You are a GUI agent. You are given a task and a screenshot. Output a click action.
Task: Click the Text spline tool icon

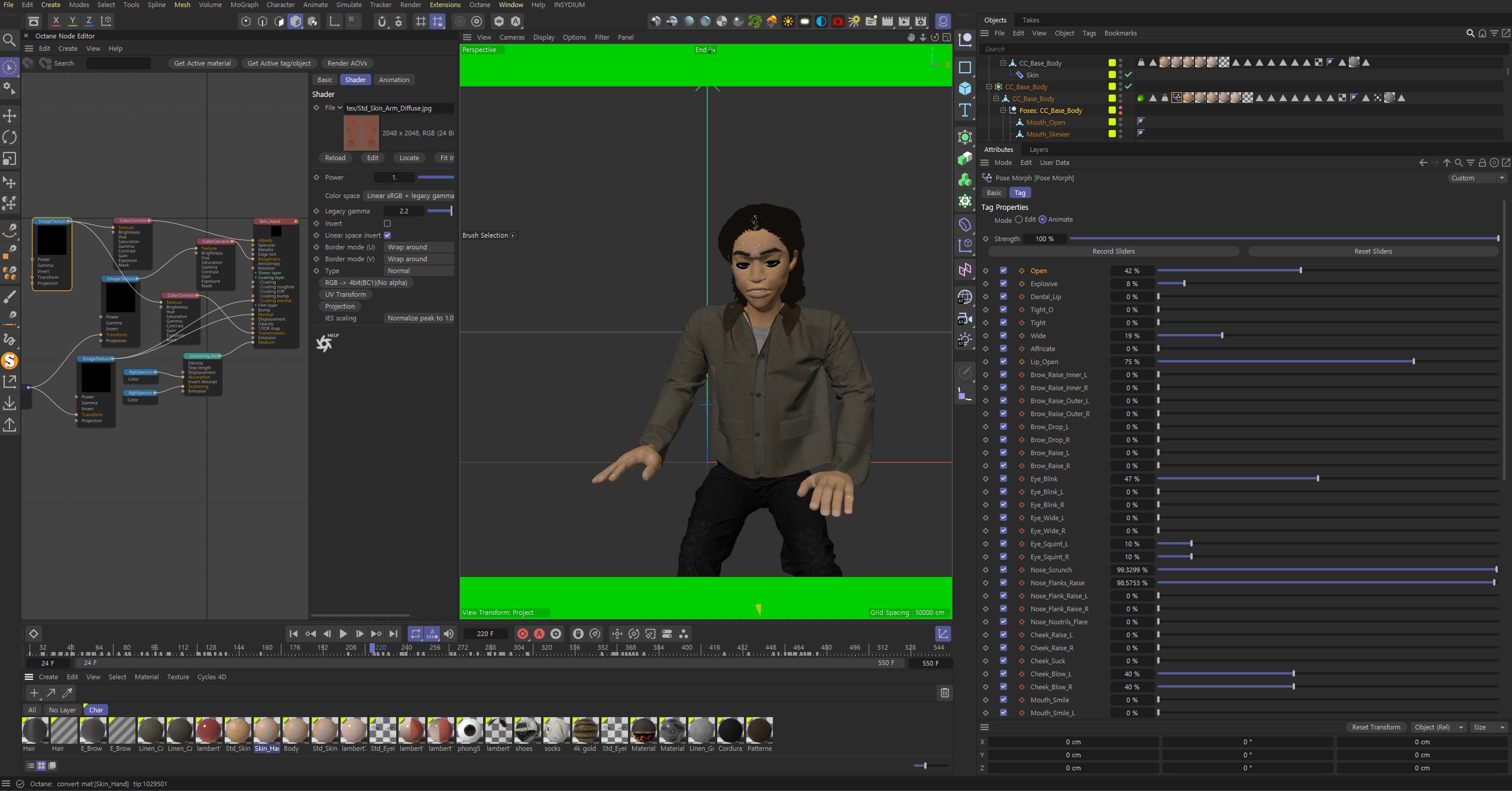pyautogui.click(x=965, y=110)
